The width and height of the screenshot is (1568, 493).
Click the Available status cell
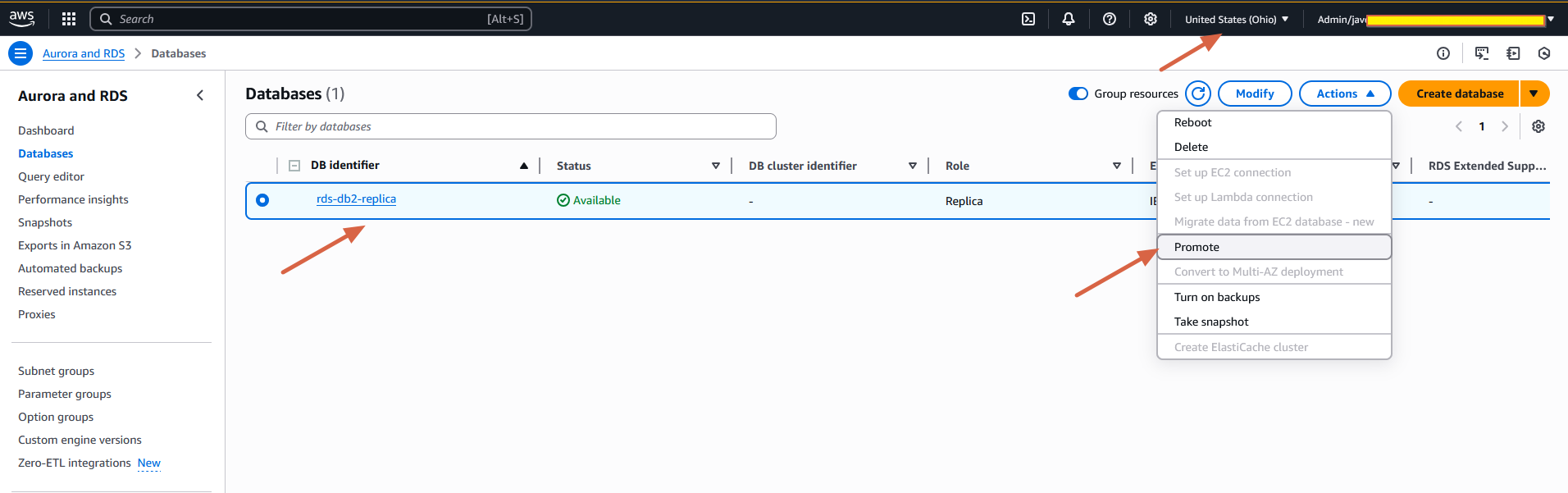(589, 200)
